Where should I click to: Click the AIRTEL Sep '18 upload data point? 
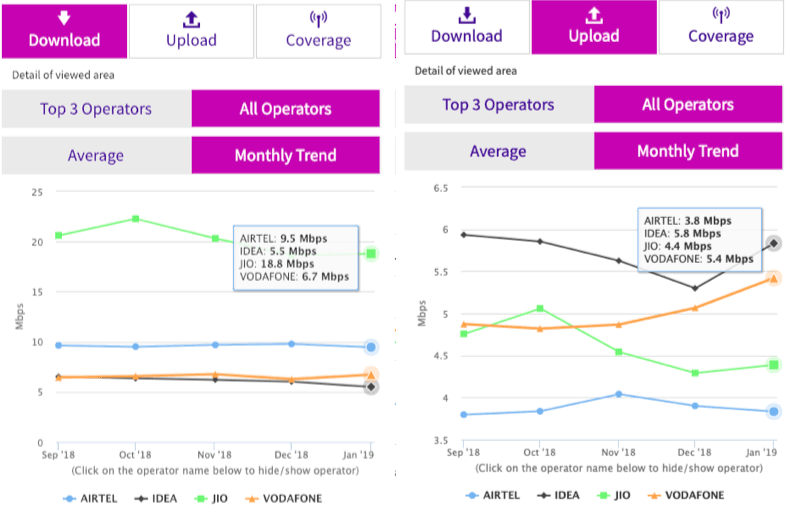(x=464, y=415)
